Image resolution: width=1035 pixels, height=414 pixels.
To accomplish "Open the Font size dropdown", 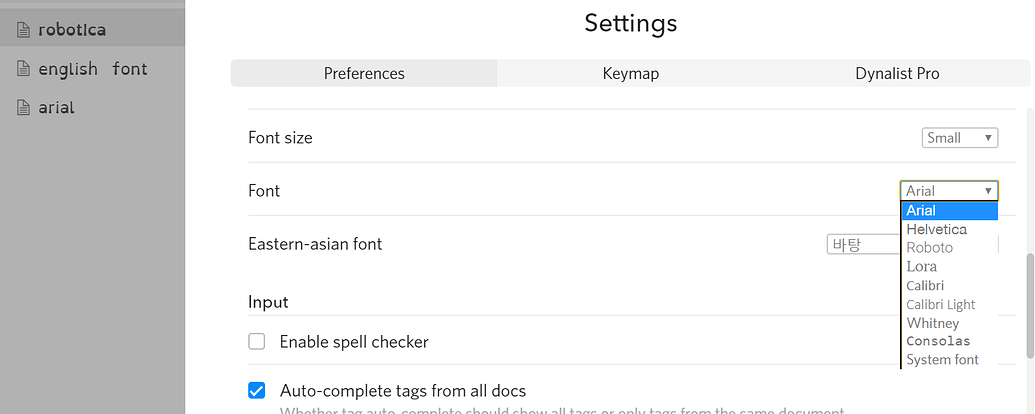I will click(x=960, y=137).
